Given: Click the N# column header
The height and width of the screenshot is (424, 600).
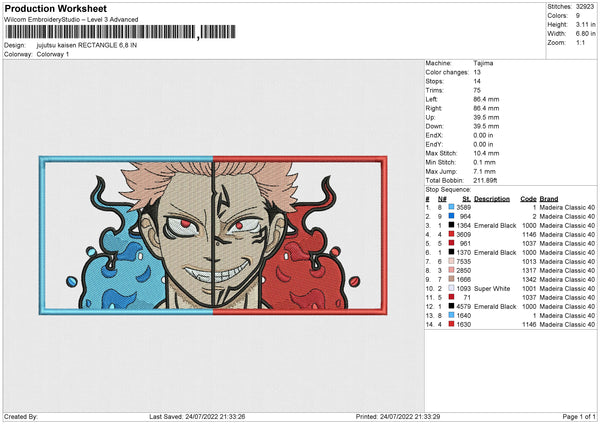Looking at the screenshot, I should pyautogui.click(x=442, y=199).
